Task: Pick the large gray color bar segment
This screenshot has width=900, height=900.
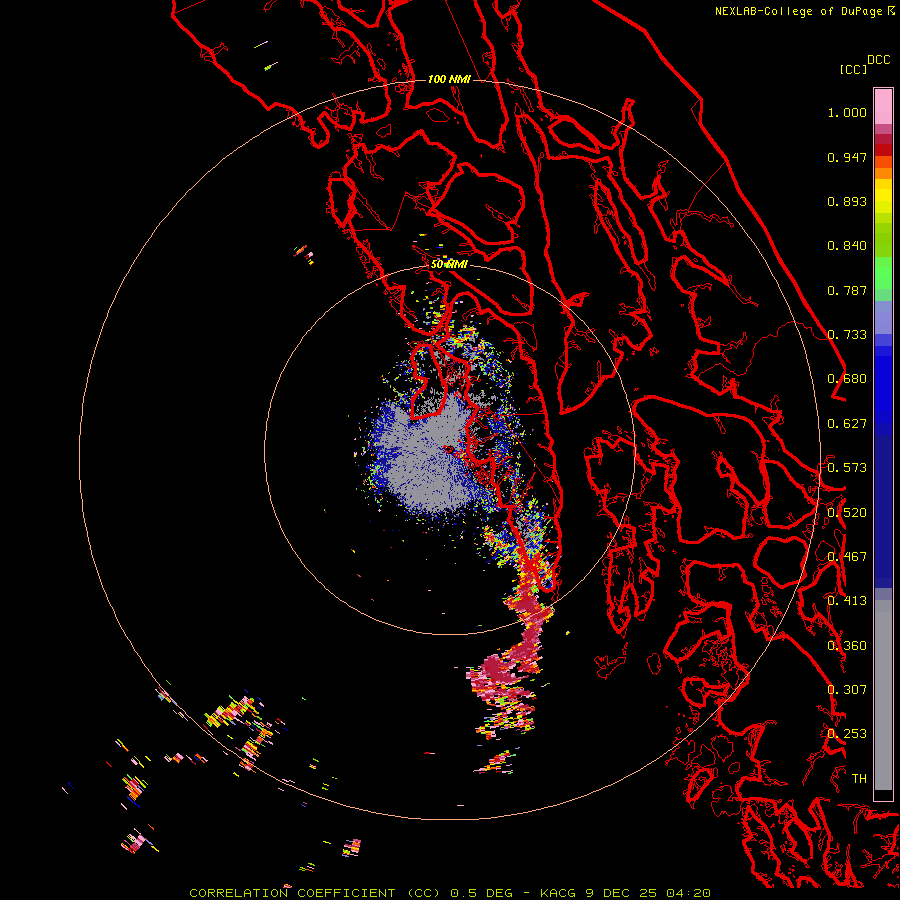Action: tap(883, 695)
